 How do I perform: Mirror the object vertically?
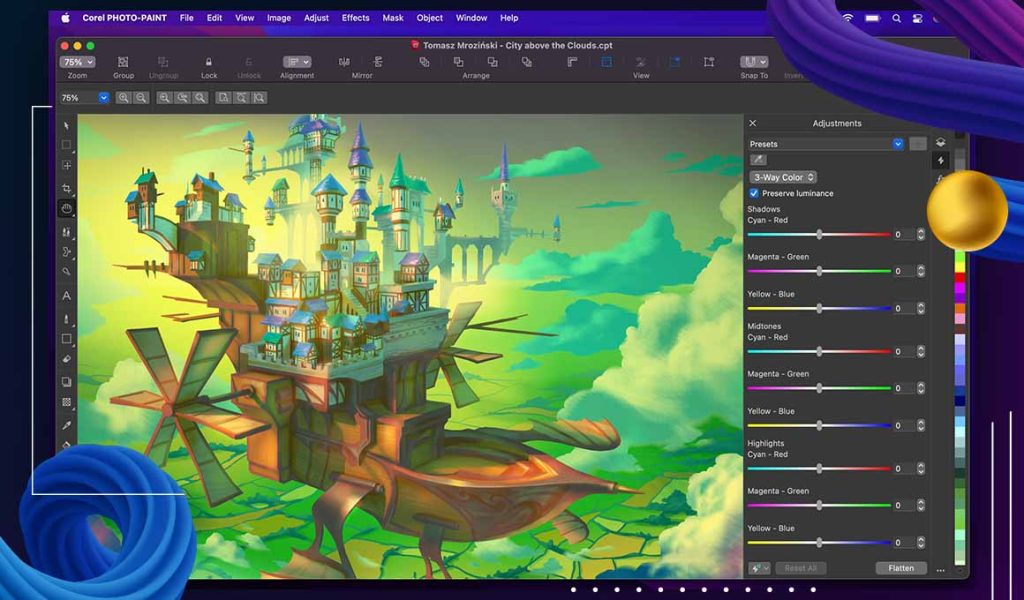pyautogui.click(x=377, y=62)
